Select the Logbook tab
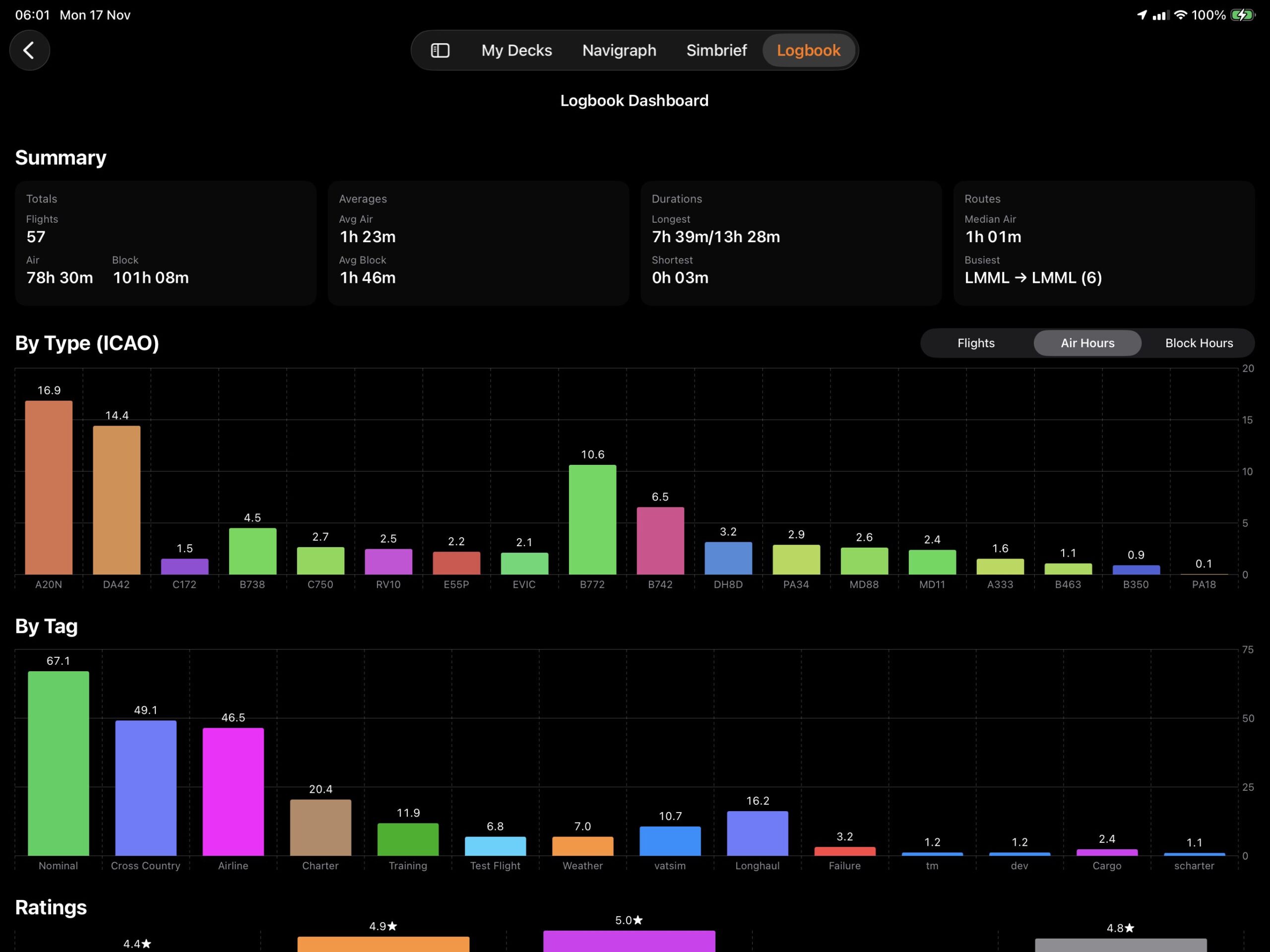Image resolution: width=1270 pixels, height=952 pixels. pos(808,51)
